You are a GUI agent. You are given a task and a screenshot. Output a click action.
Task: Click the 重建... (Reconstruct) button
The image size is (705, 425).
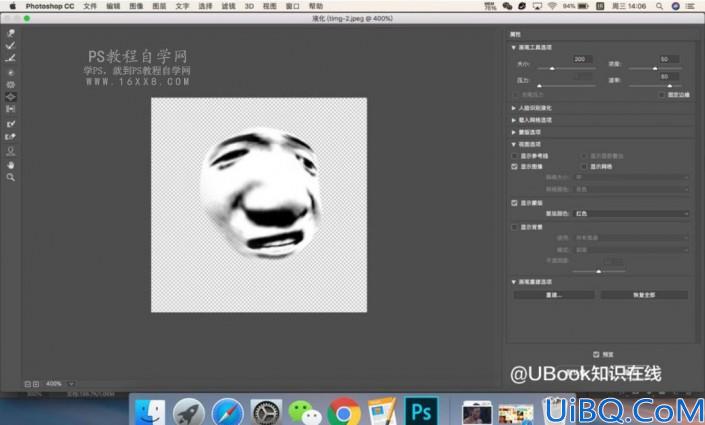coord(553,295)
